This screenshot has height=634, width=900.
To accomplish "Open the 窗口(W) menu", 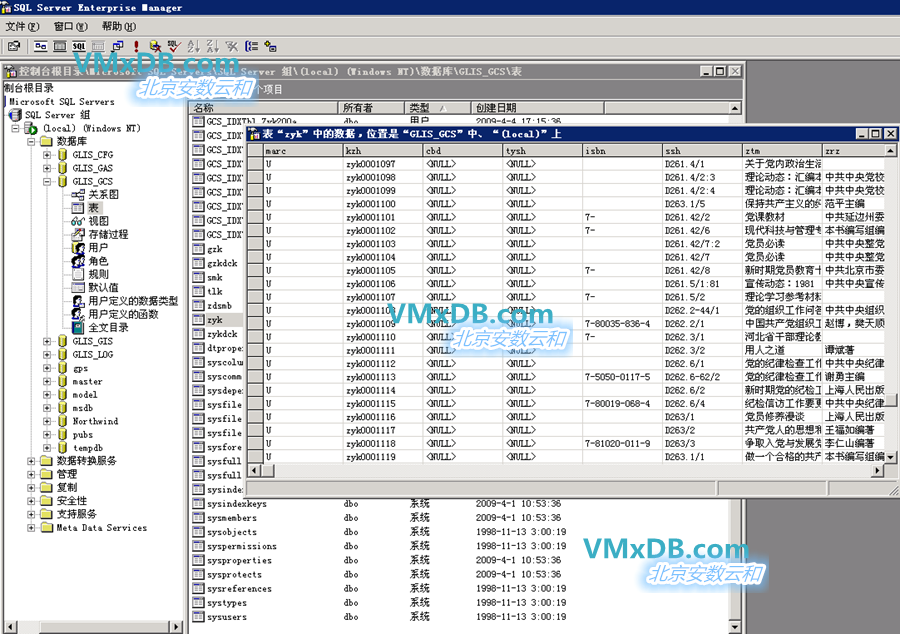I will tap(70, 26).
